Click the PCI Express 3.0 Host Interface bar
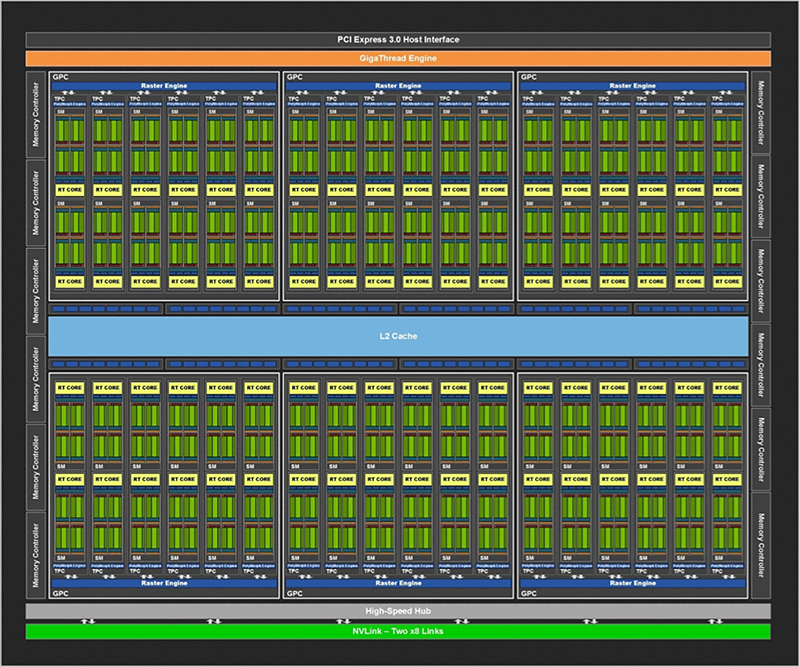 tap(400, 40)
